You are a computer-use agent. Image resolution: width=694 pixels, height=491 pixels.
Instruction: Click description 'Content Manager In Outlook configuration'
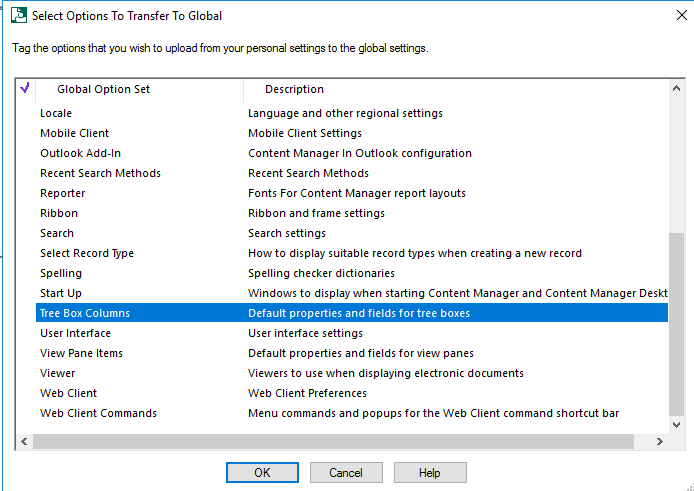tap(360, 153)
